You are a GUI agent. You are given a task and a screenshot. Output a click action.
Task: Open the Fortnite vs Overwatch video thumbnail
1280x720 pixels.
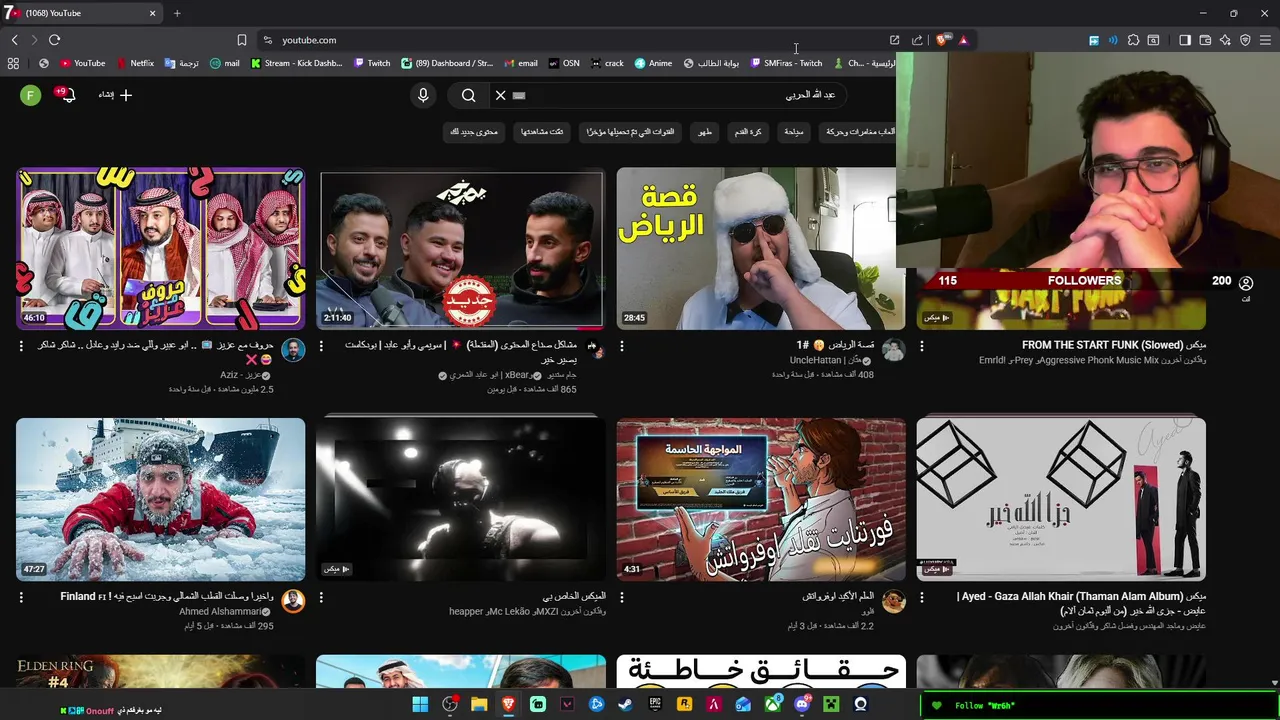point(761,499)
